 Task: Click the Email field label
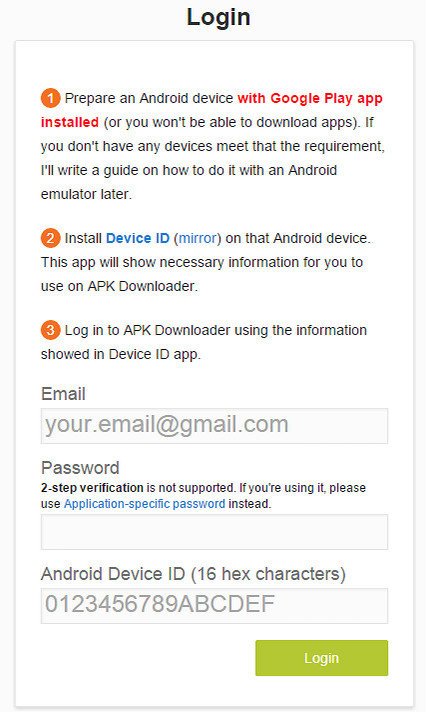pos(63,394)
